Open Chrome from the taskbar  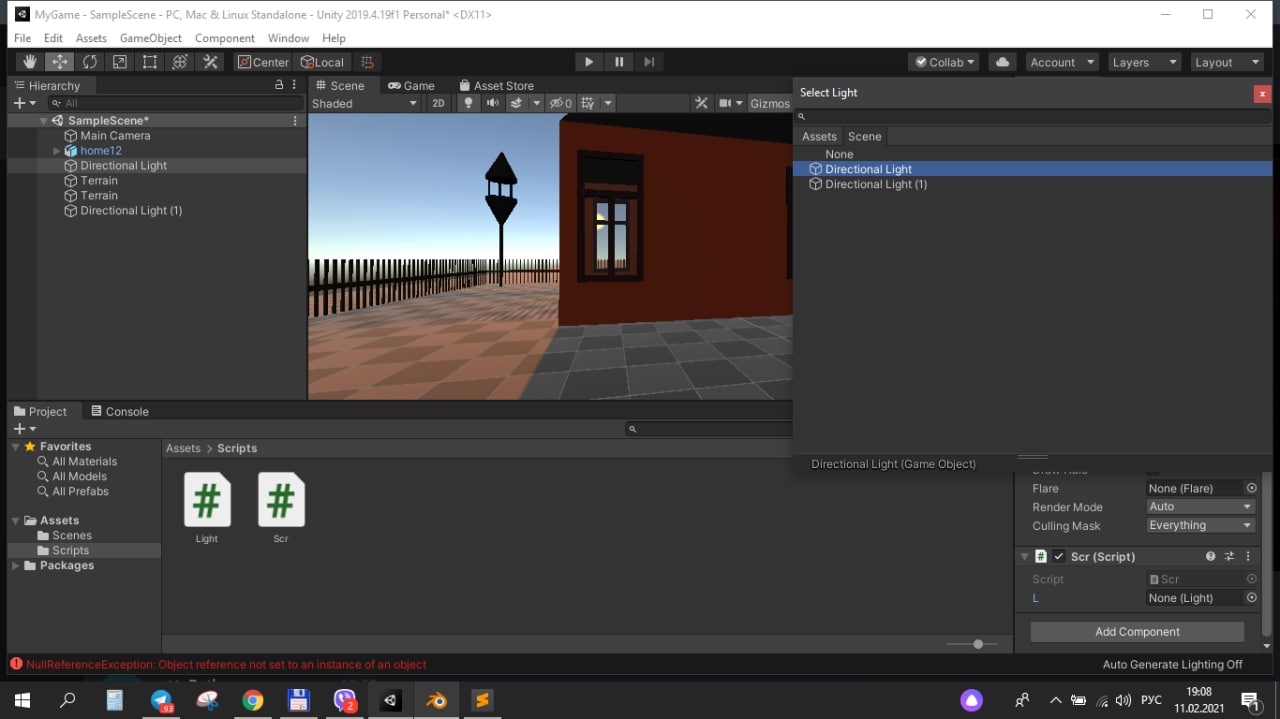tap(253, 700)
